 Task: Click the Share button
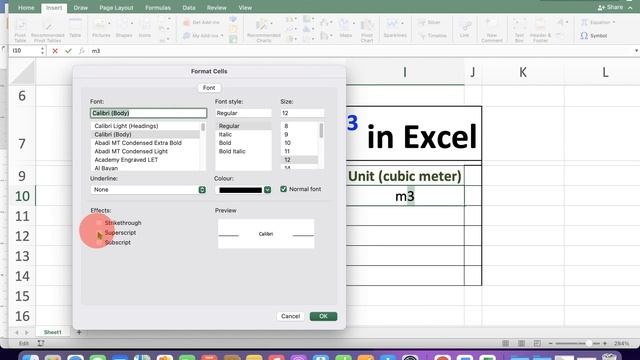(x=610, y=7)
